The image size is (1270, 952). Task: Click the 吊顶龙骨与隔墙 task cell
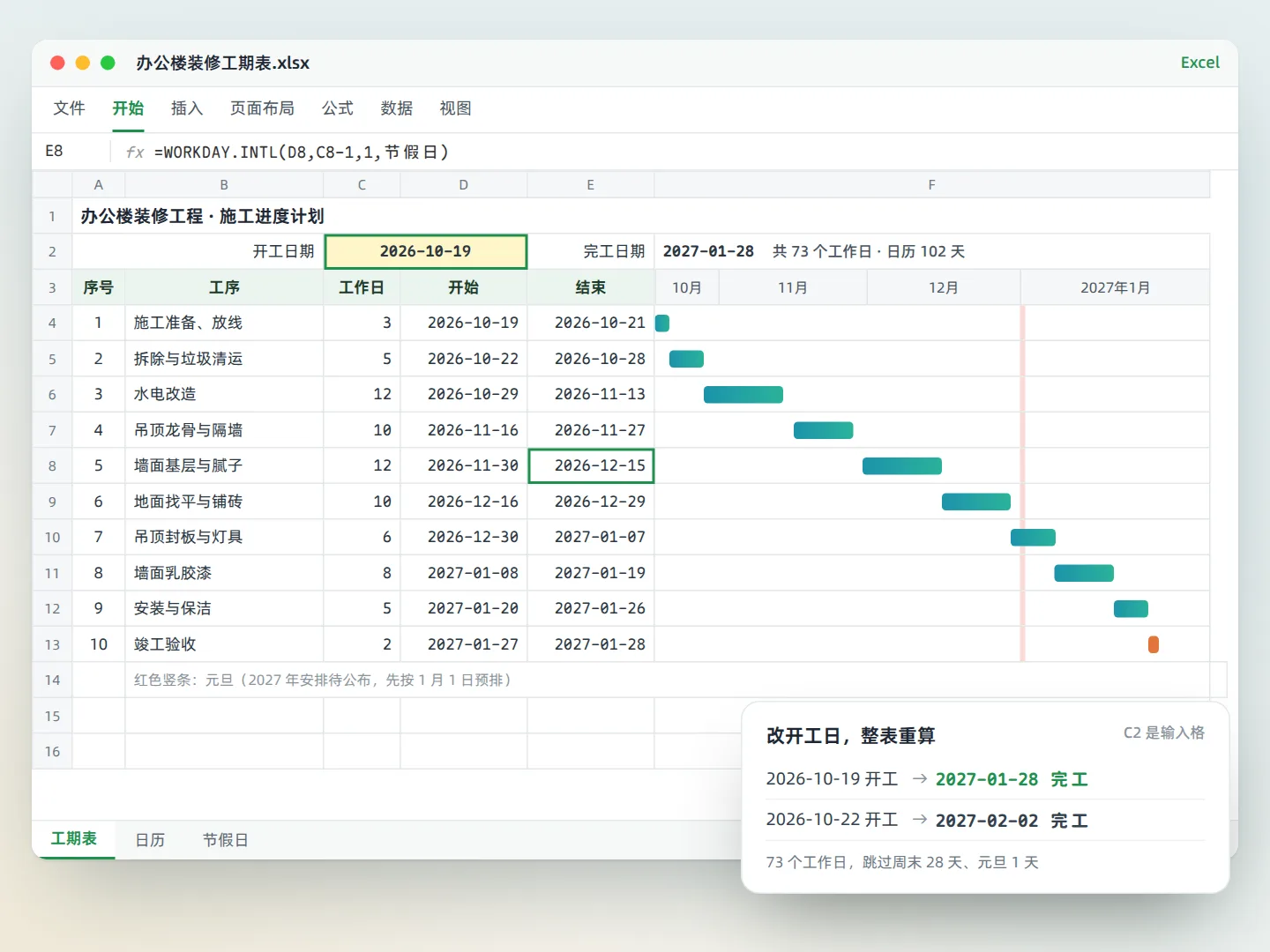point(224,430)
